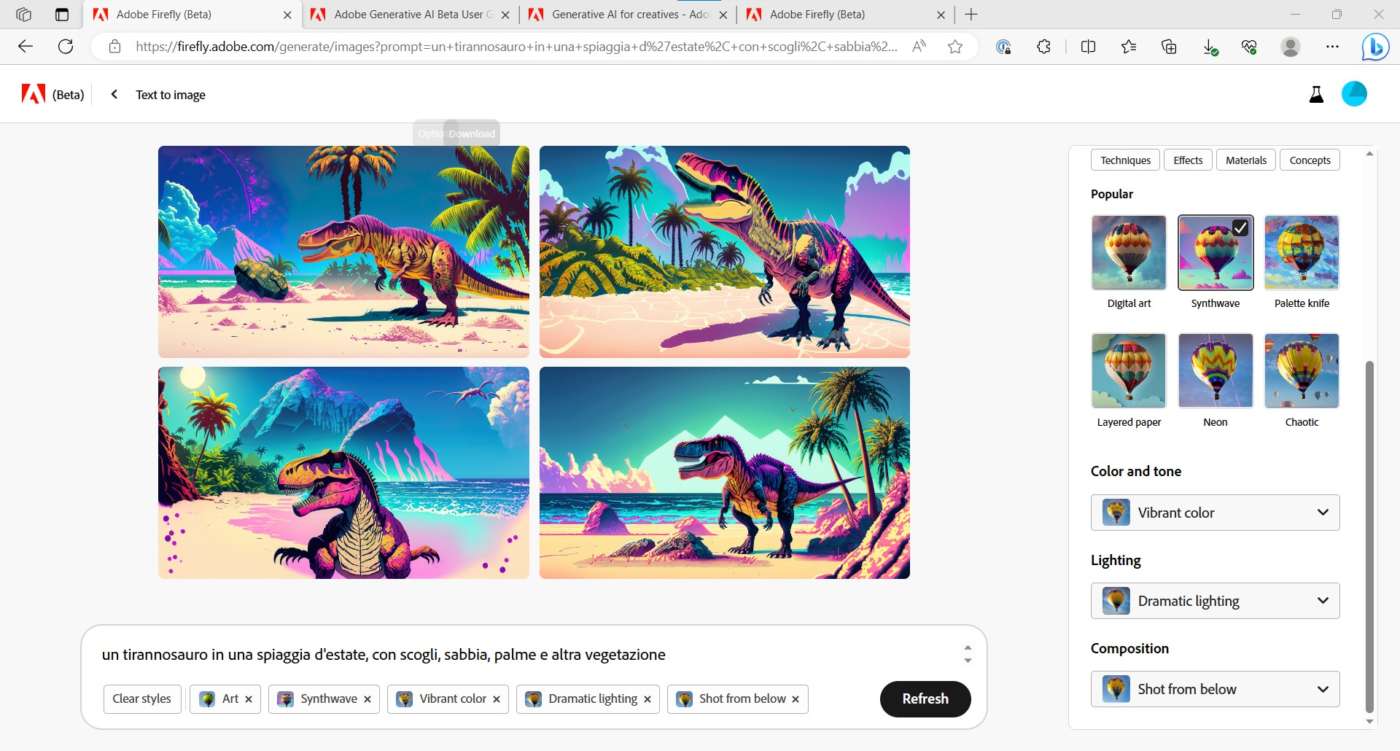View site information via the lock icon

pyautogui.click(x=114, y=46)
